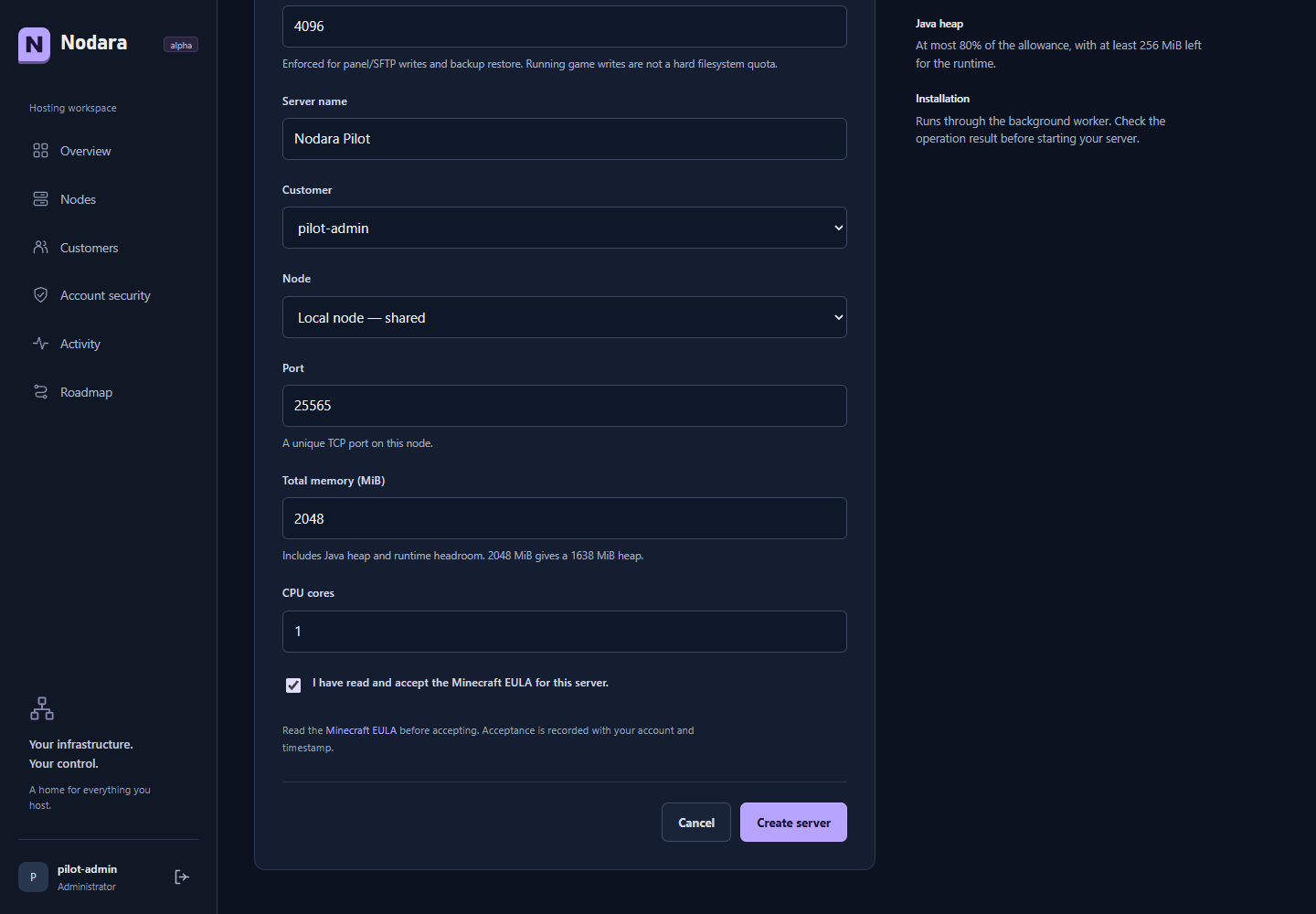This screenshot has width=1316, height=914.
Task: Uncheck the Minecraft EULA acceptance checkbox
Action: pyautogui.click(x=293, y=685)
